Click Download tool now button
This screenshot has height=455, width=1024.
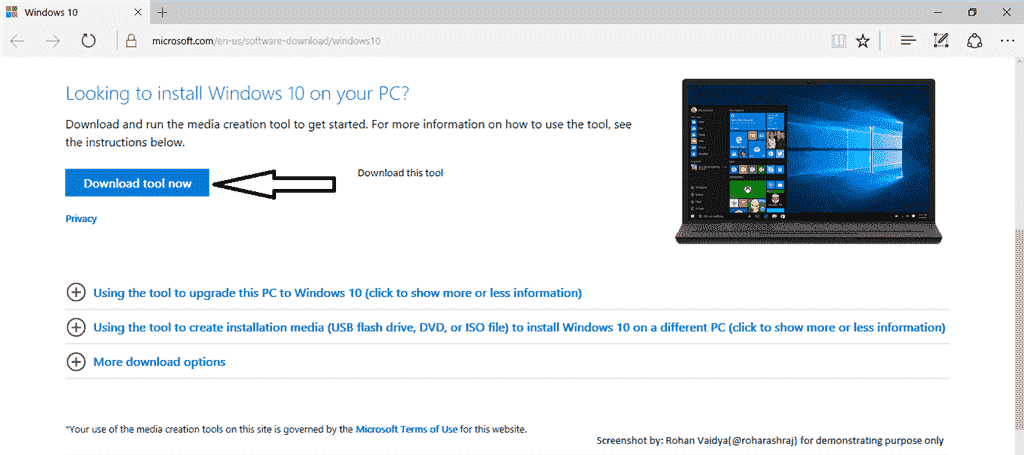point(137,183)
